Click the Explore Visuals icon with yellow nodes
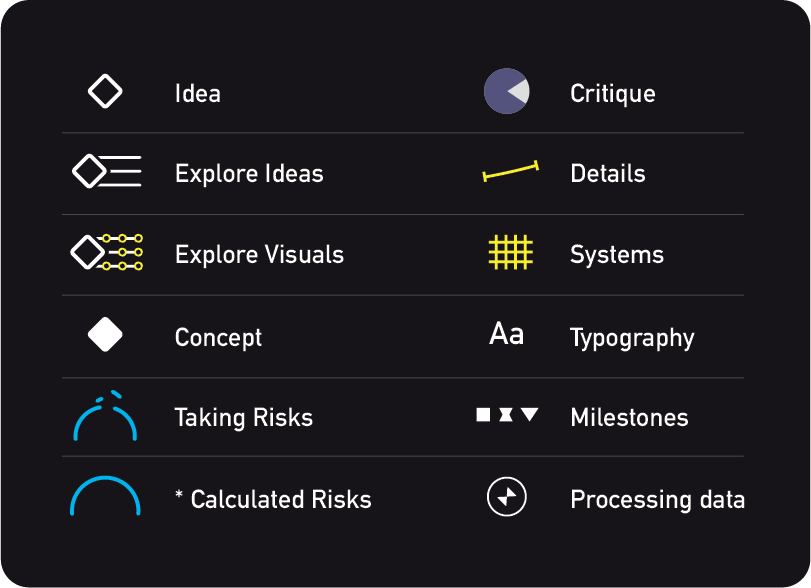This screenshot has width=811, height=588. pyautogui.click(x=107, y=252)
